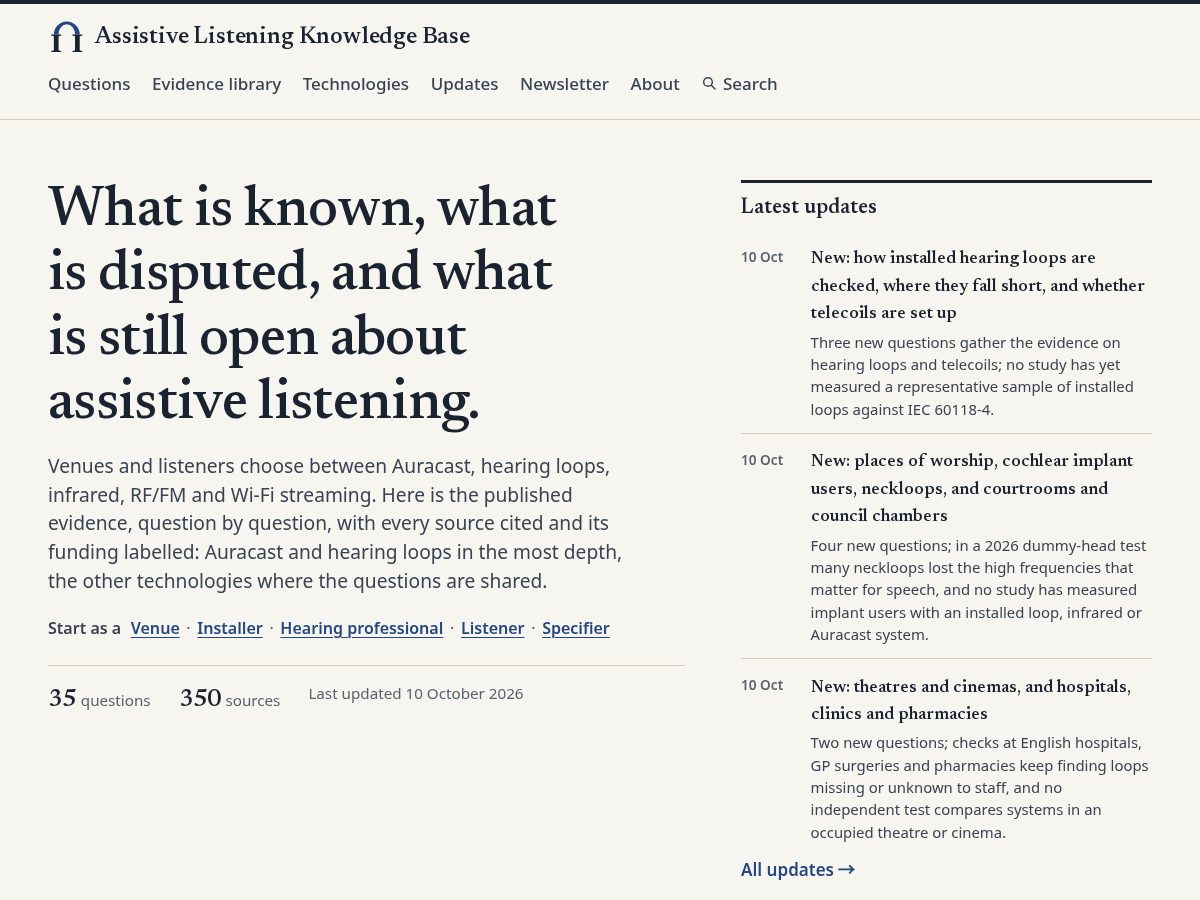This screenshot has height=900, width=1200.
Task: Click the 'Latest updates' heading
Action: tap(809, 206)
